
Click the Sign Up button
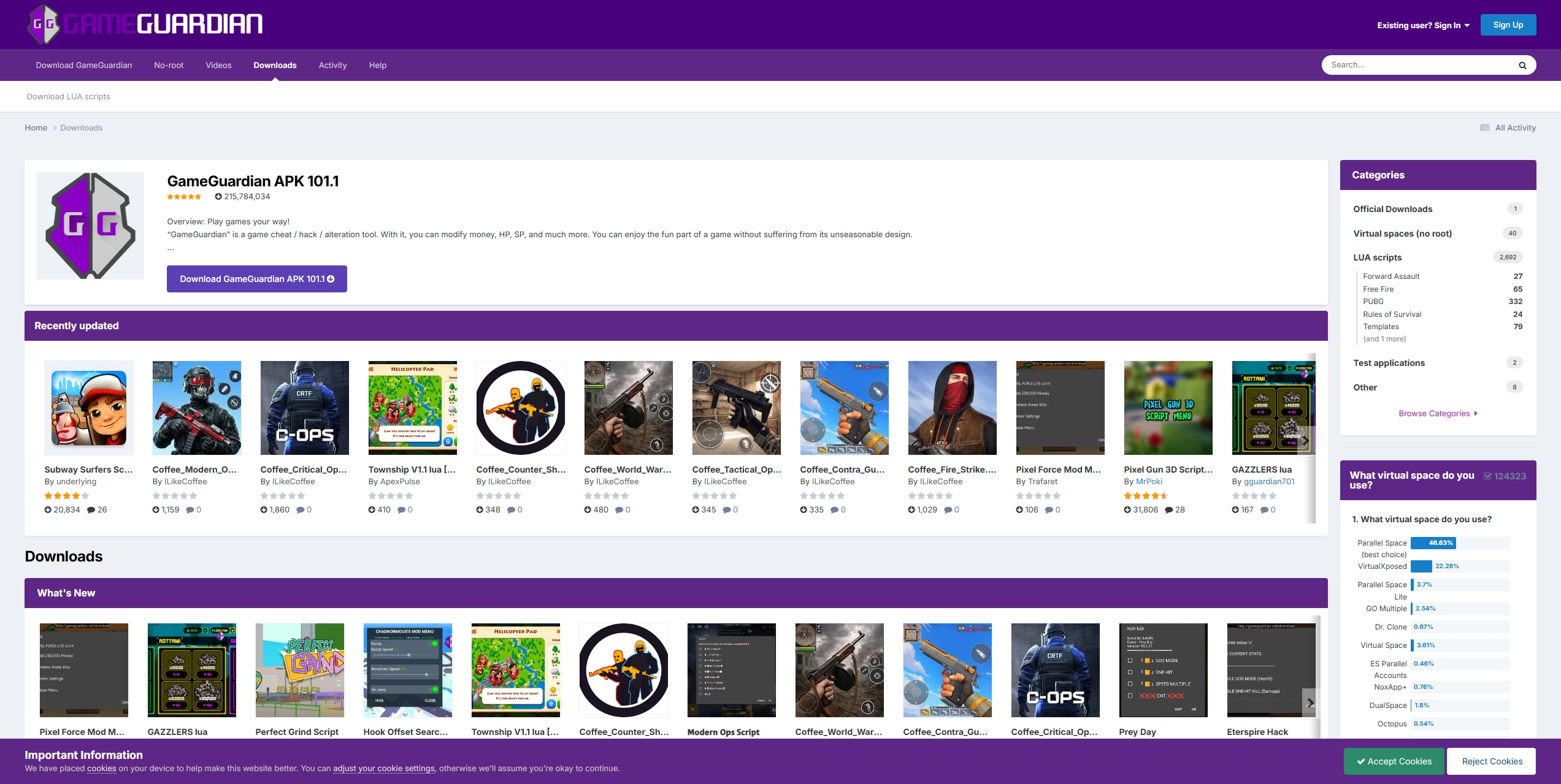click(1508, 25)
